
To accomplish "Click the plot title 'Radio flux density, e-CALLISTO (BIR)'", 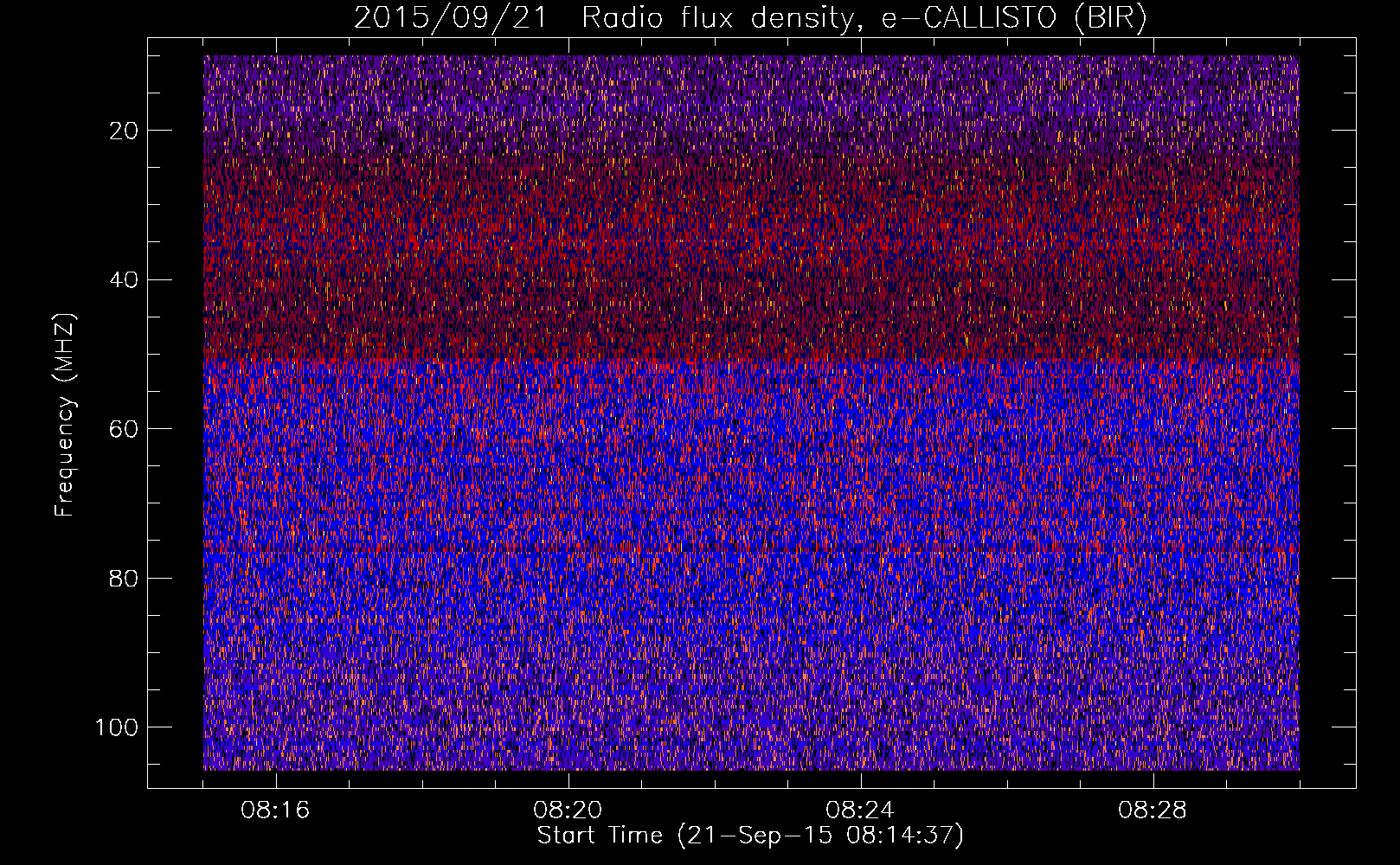I will [x=864, y=18].
